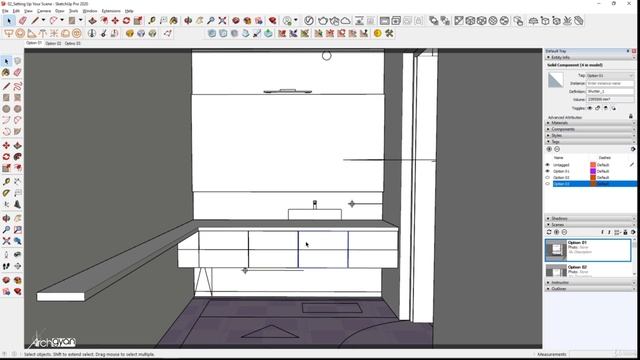Choose the Zoom magnifier in top toolbar

[211, 20]
